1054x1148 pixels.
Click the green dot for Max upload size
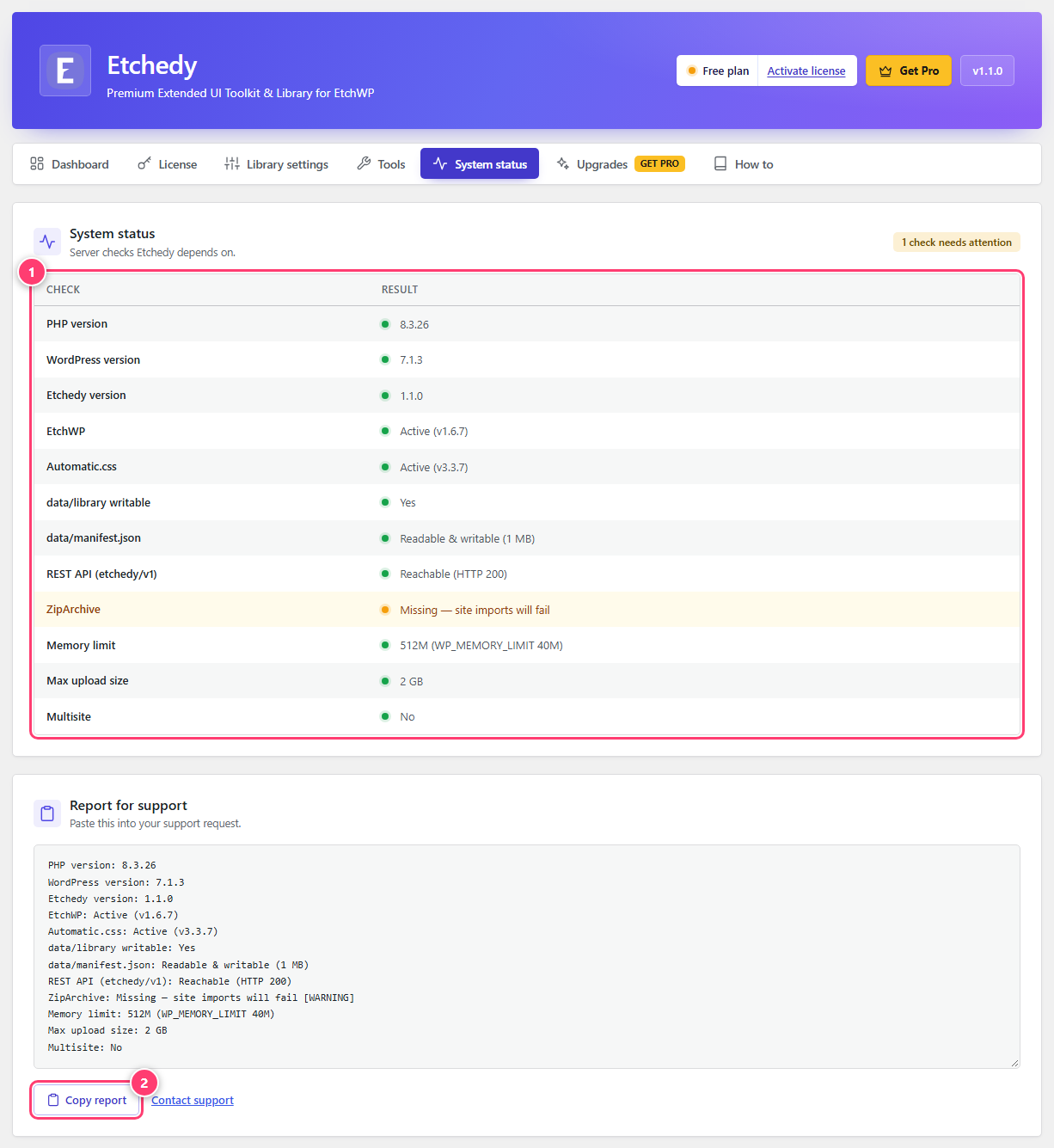[385, 681]
